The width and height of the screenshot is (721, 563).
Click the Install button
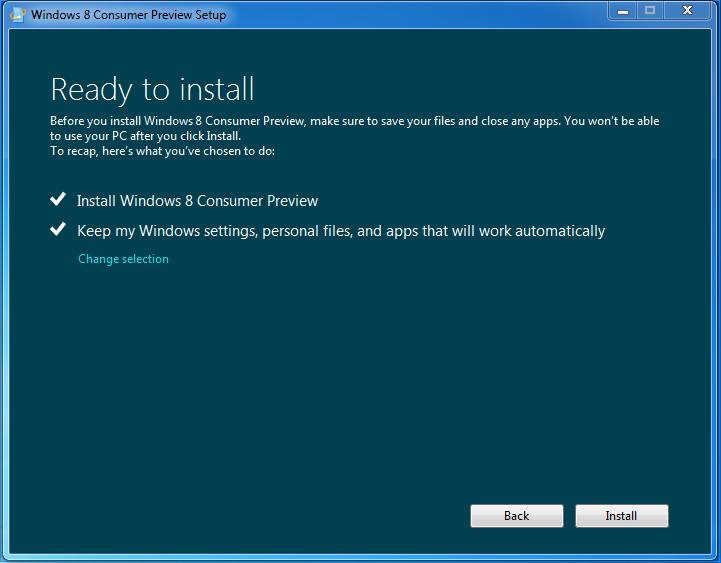621,516
